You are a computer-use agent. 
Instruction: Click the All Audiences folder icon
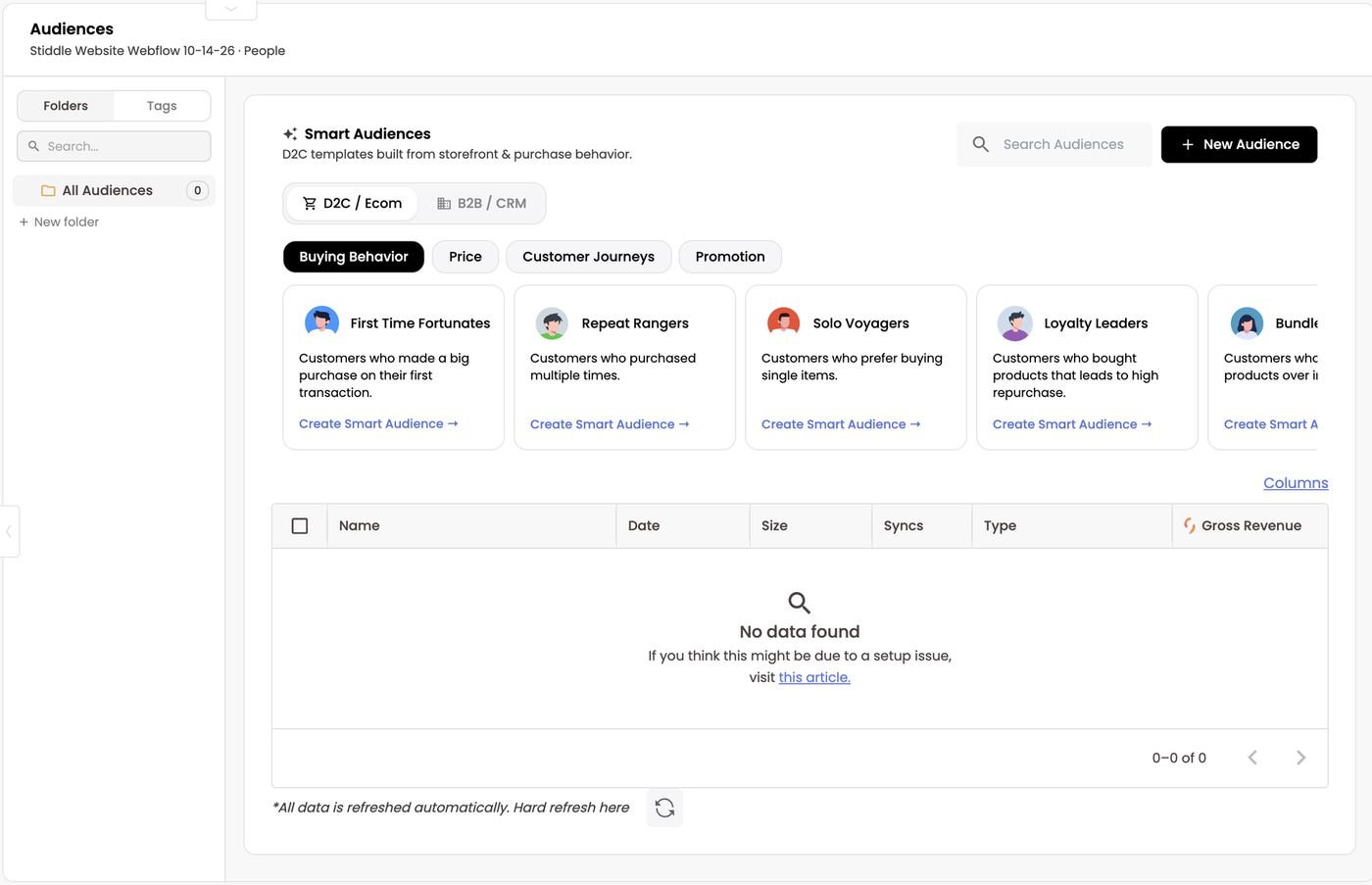coord(48,190)
